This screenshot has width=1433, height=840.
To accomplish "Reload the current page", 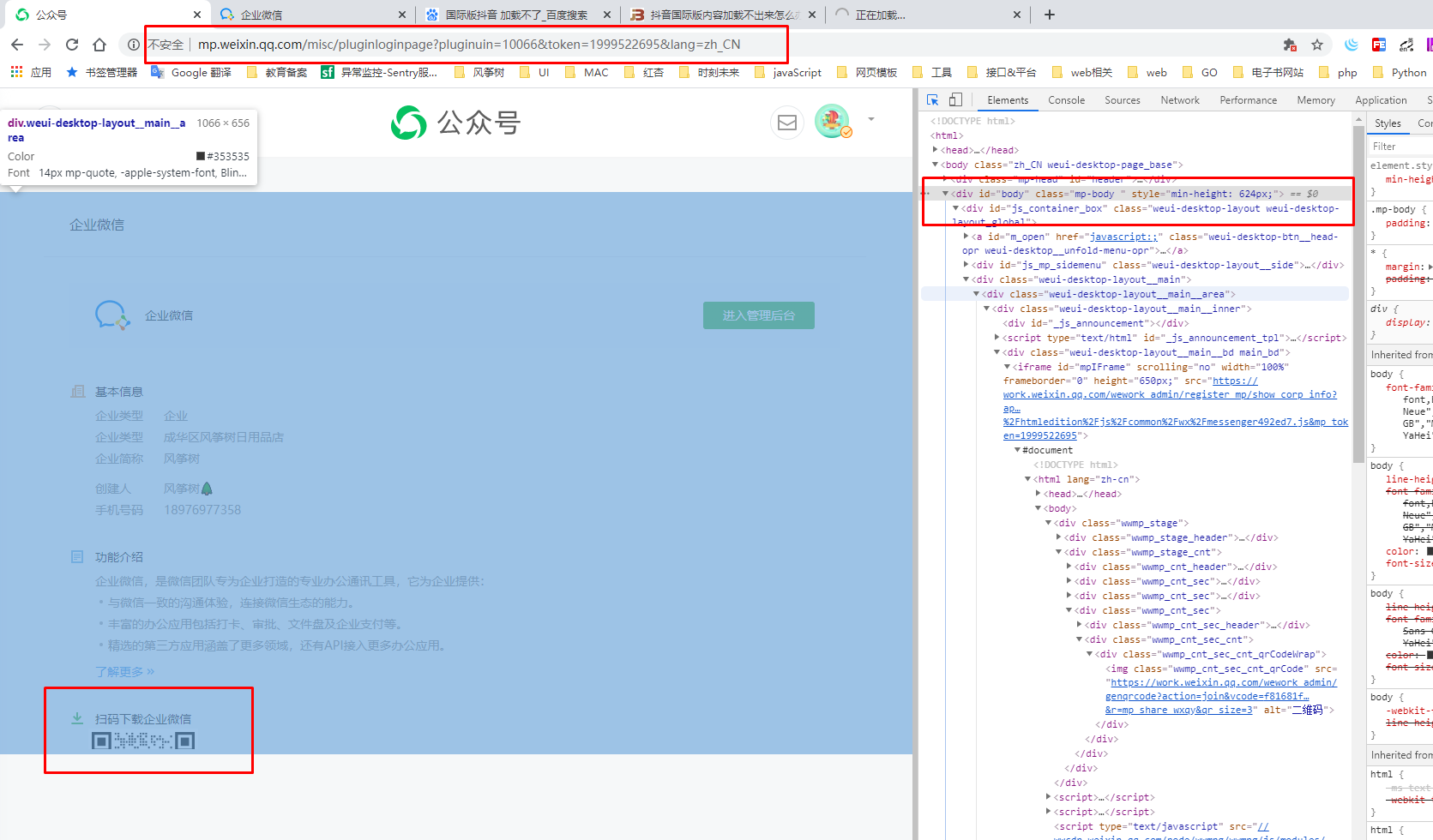I will click(x=72, y=45).
